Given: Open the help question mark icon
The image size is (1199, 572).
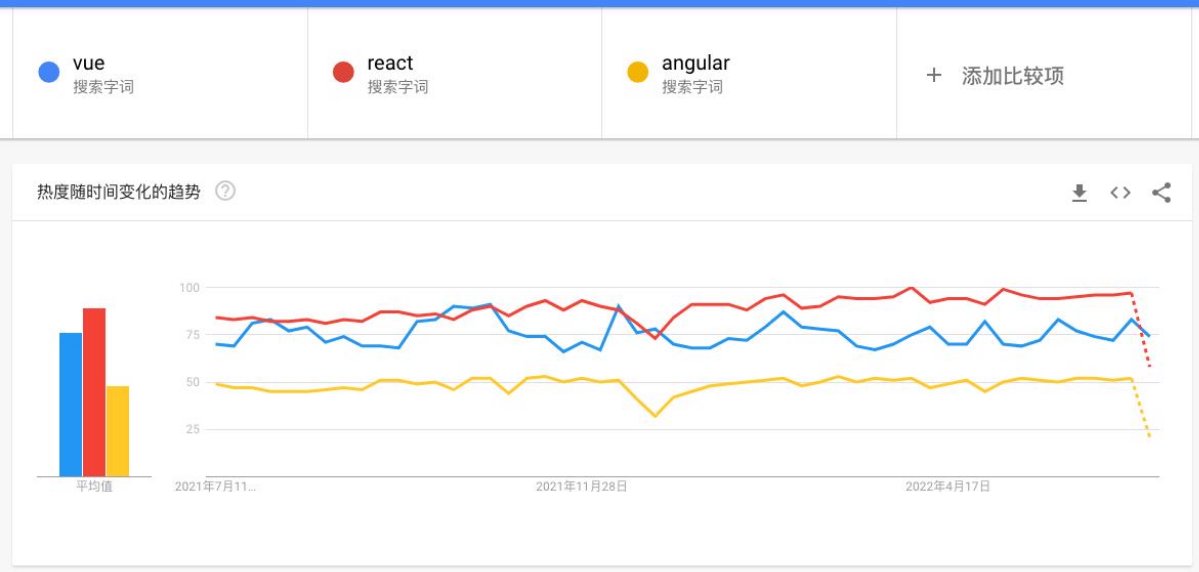Looking at the screenshot, I should click(225, 191).
